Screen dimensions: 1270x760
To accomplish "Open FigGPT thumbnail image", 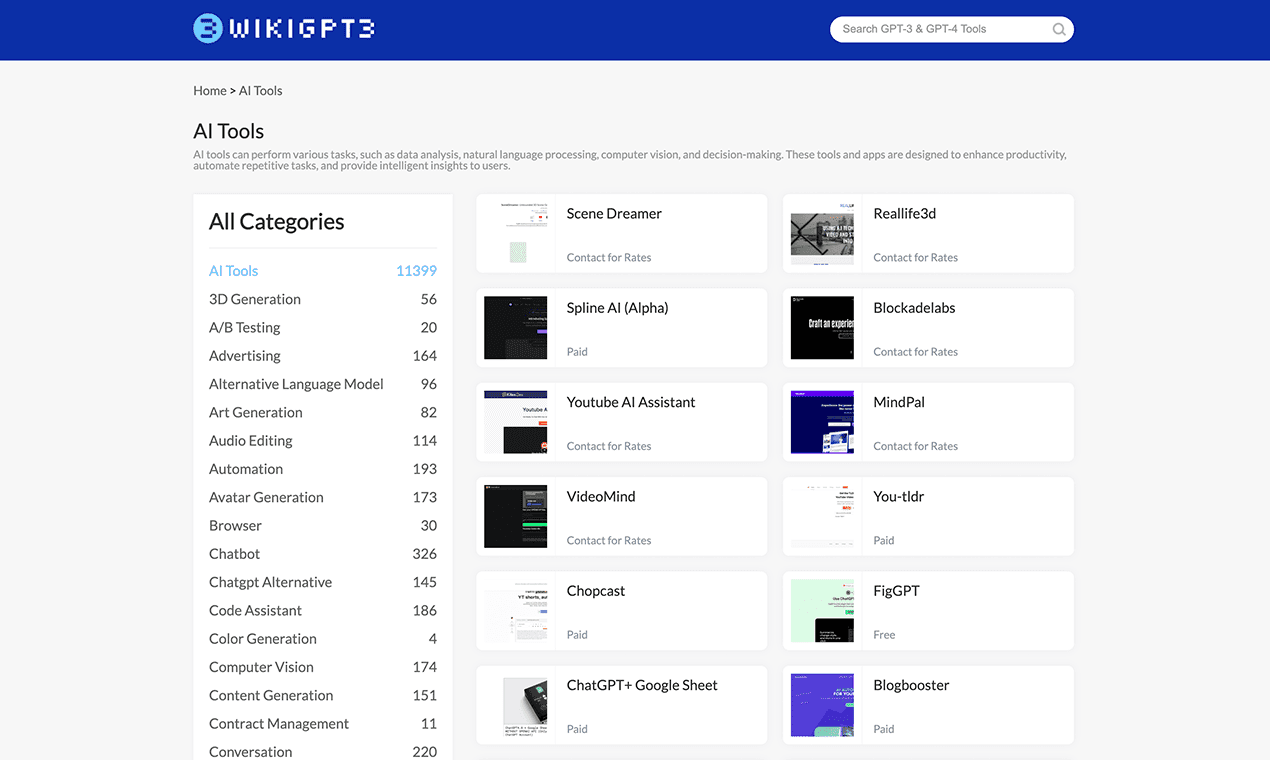I will coord(822,610).
